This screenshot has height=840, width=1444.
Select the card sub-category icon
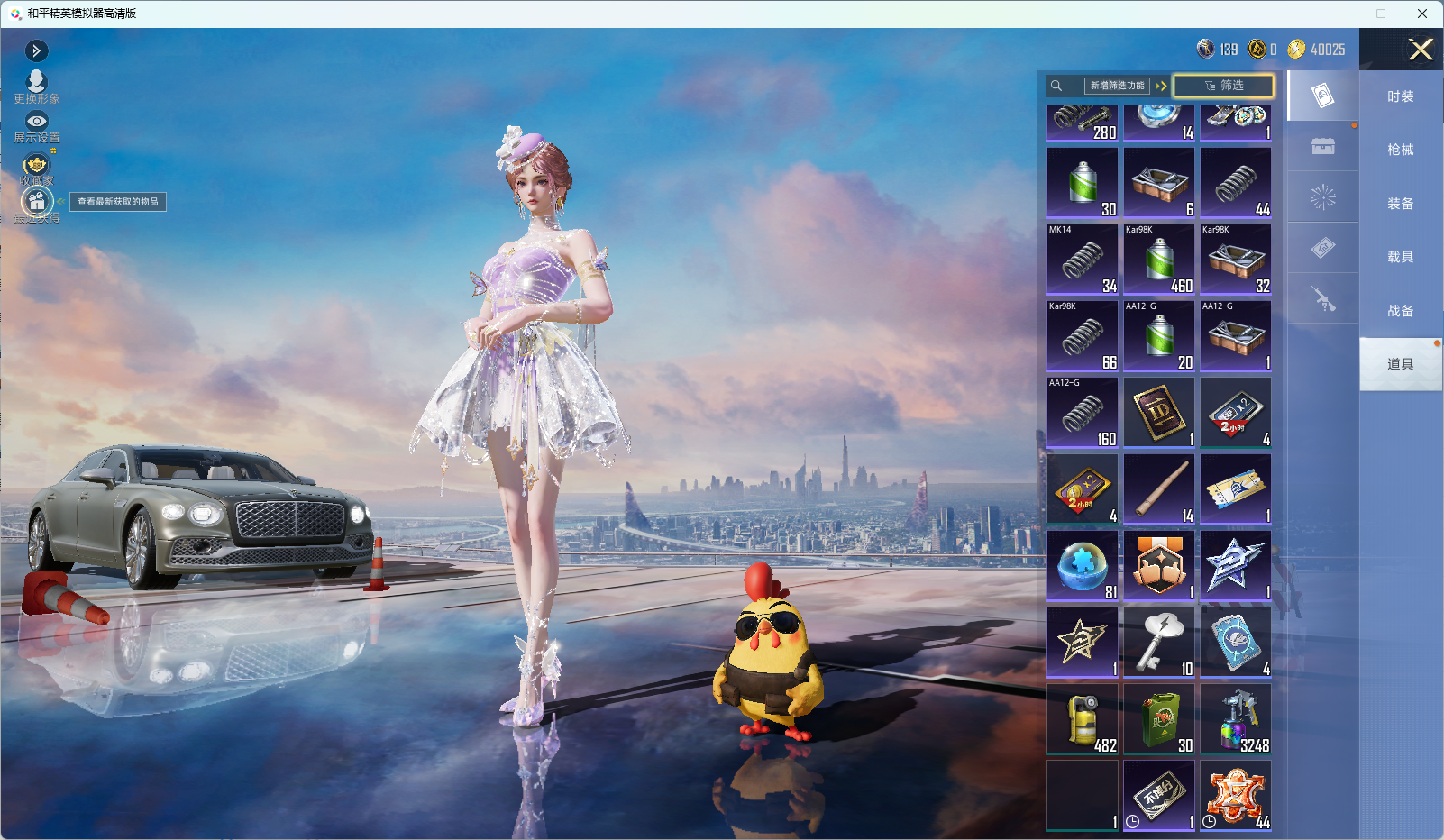pos(1322,96)
